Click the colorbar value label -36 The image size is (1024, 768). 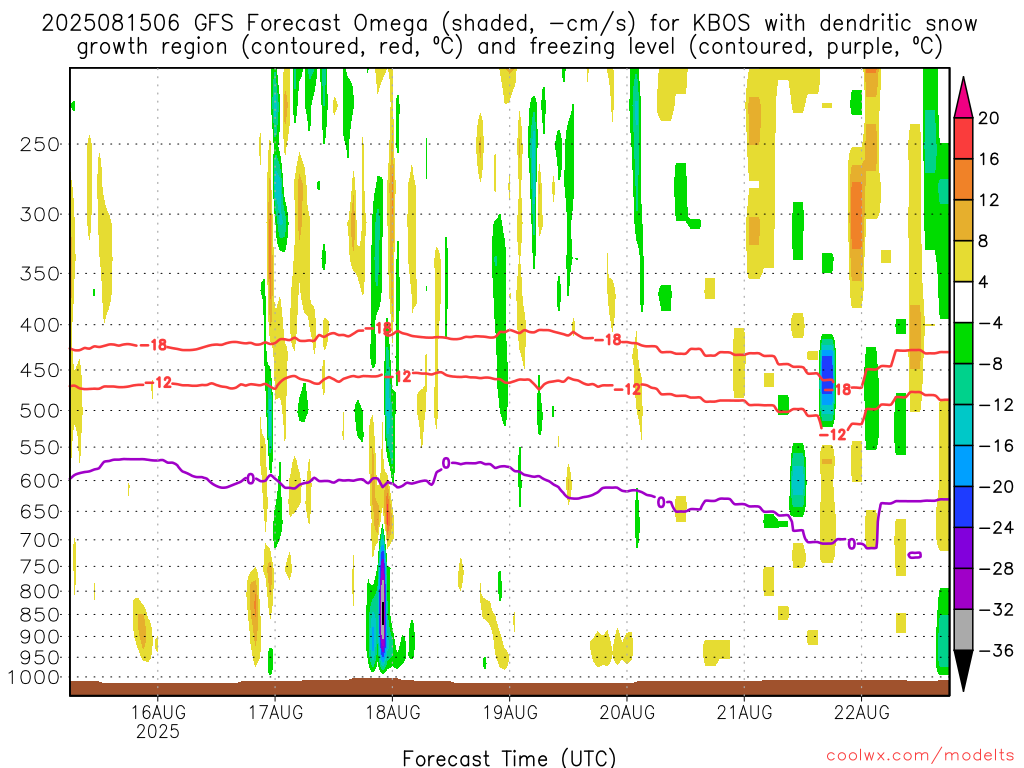[x=996, y=650]
